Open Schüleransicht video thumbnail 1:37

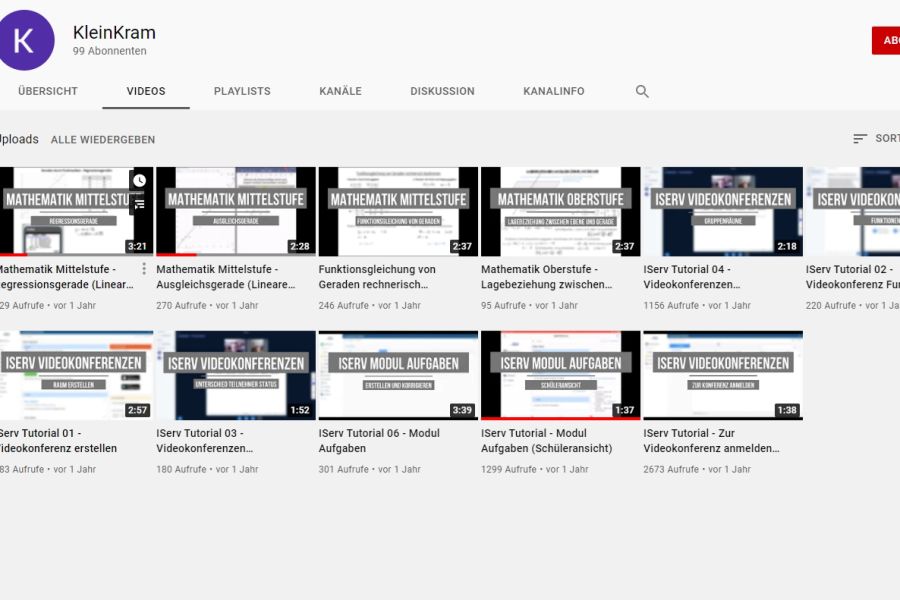pyautogui.click(x=561, y=376)
